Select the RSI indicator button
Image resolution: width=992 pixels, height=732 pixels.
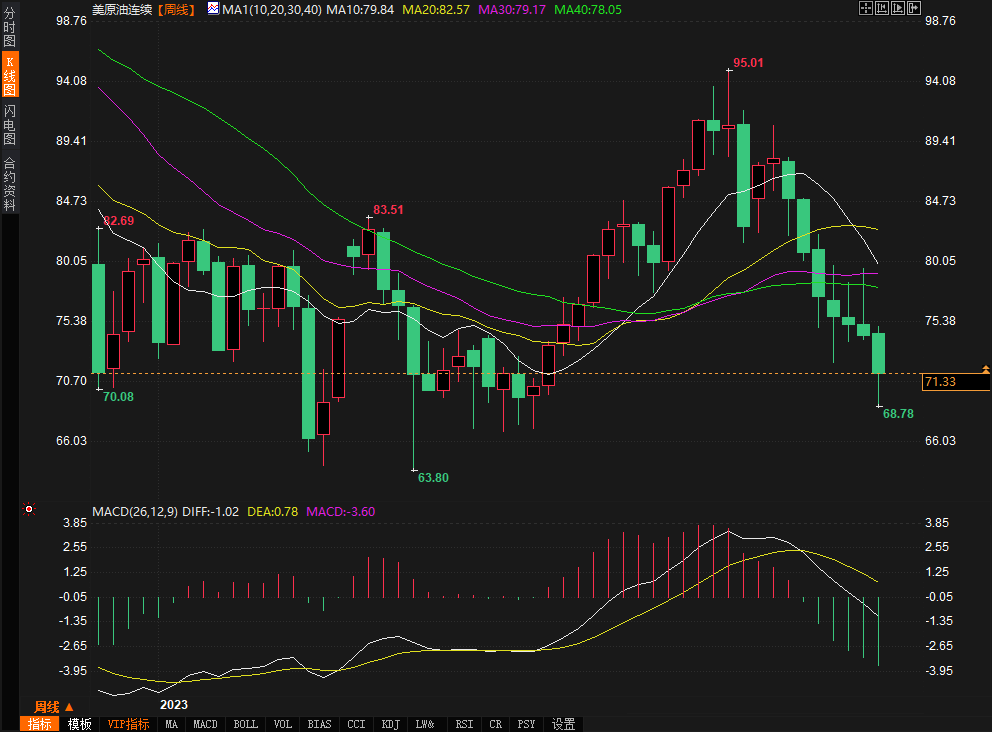point(464,724)
